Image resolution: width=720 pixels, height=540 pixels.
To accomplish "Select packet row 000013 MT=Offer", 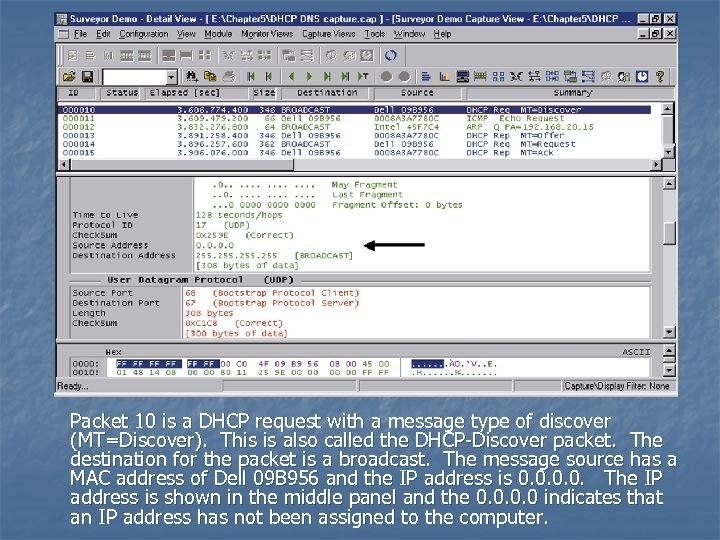I will pyautogui.click(x=354, y=135).
